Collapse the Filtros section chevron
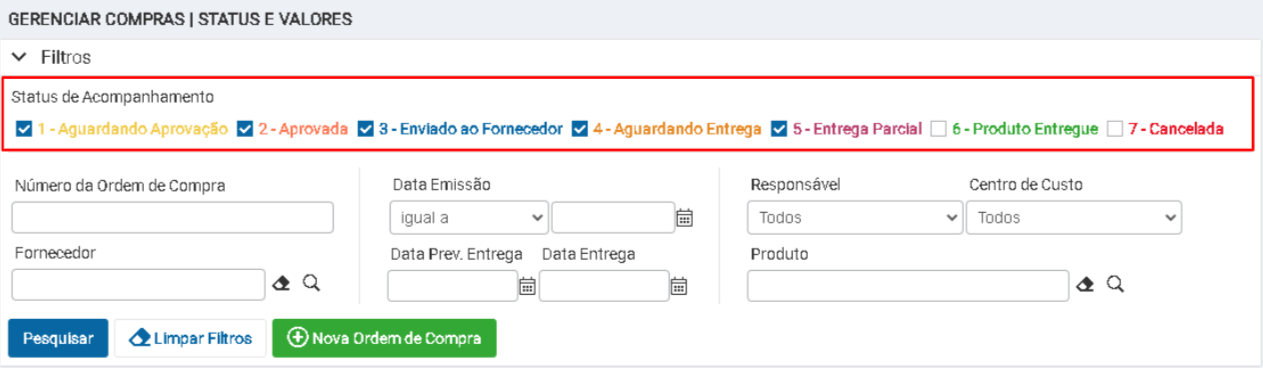 [x=18, y=58]
